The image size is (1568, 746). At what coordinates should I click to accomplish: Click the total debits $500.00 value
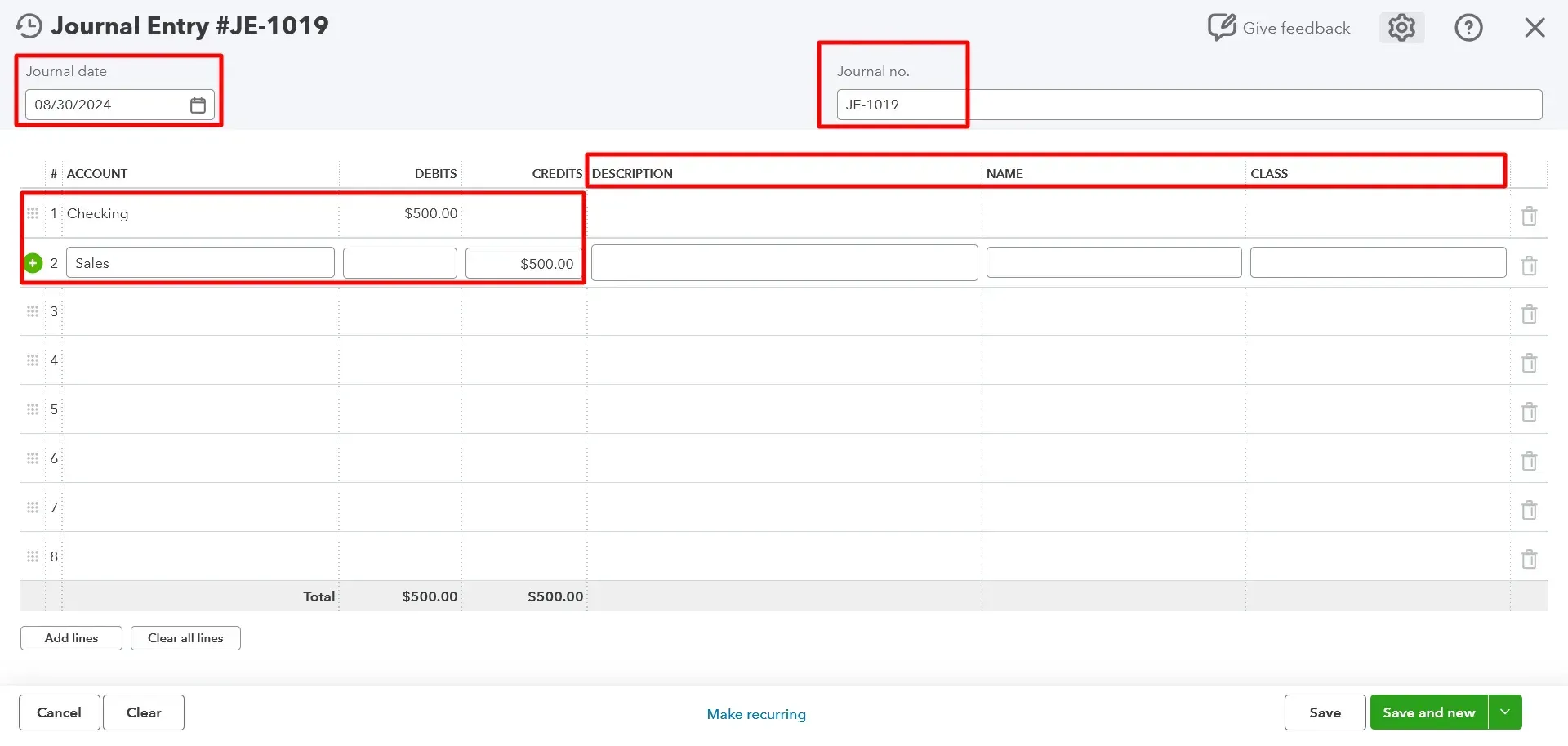[430, 596]
